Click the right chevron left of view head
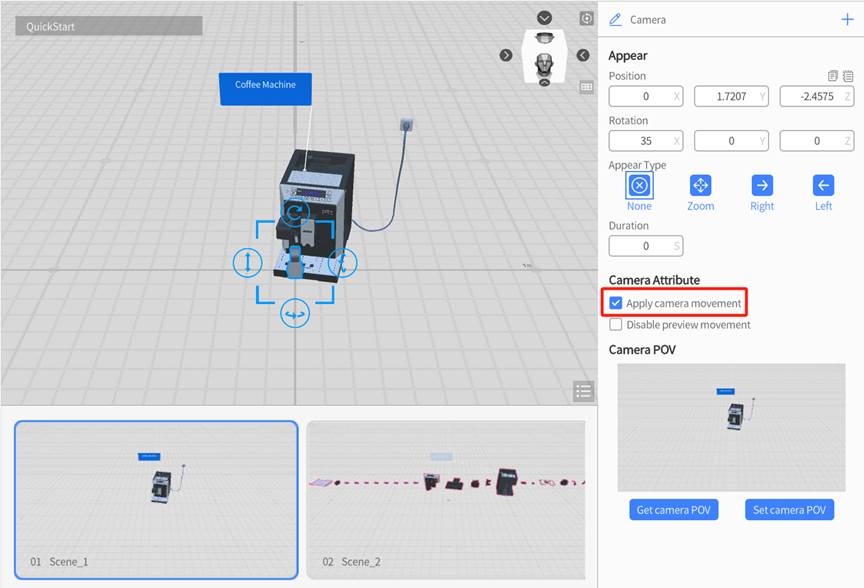Image resolution: width=864 pixels, height=588 pixels. coord(506,55)
